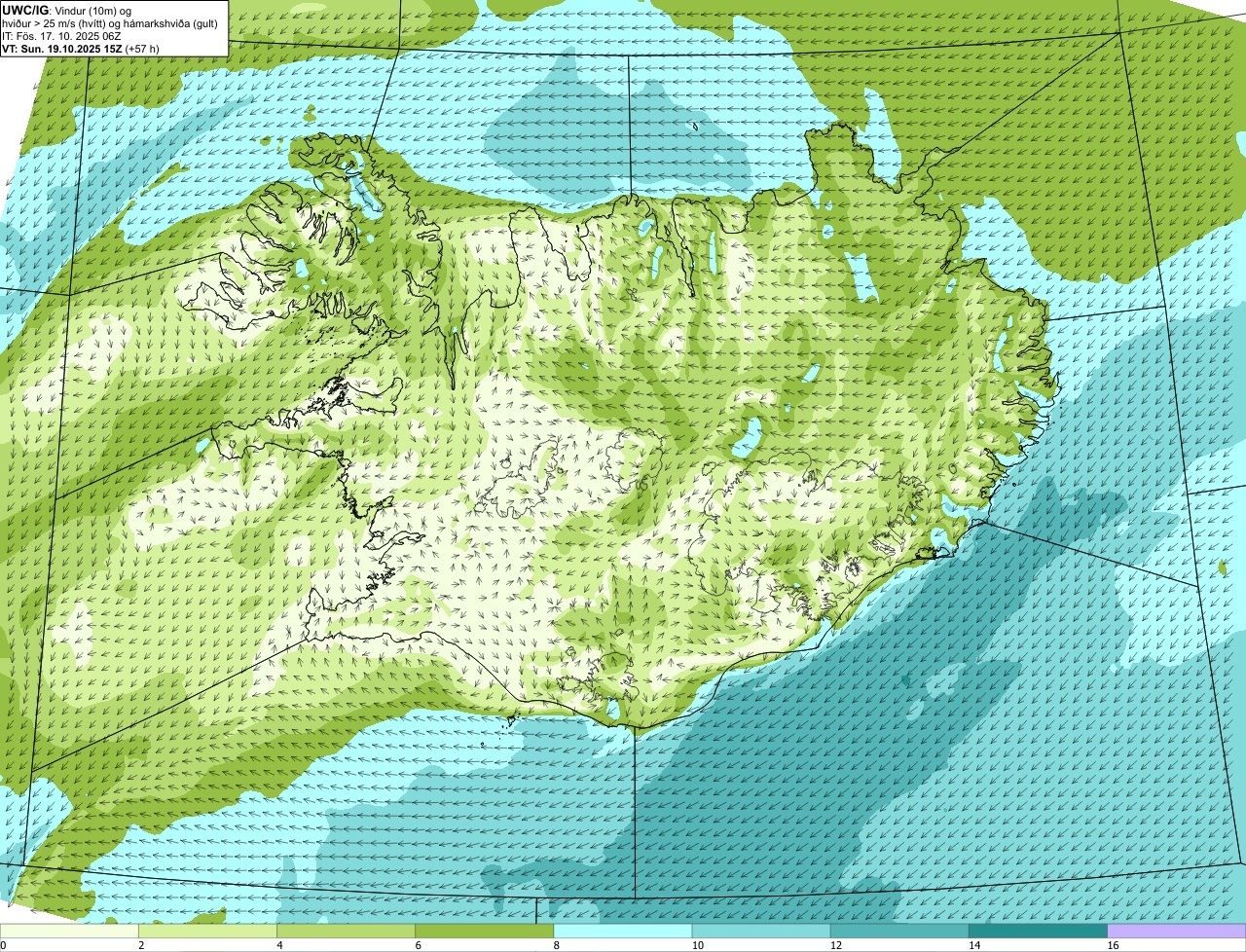Click the 14–16 m/s dark teal legend swatch
The image size is (1246, 952).
click(1038, 932)
